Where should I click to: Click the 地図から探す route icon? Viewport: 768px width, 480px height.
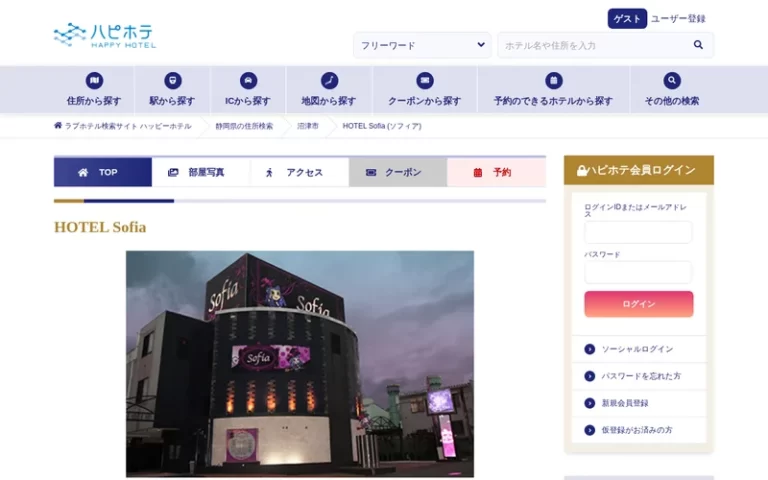[x=329, y=80]
